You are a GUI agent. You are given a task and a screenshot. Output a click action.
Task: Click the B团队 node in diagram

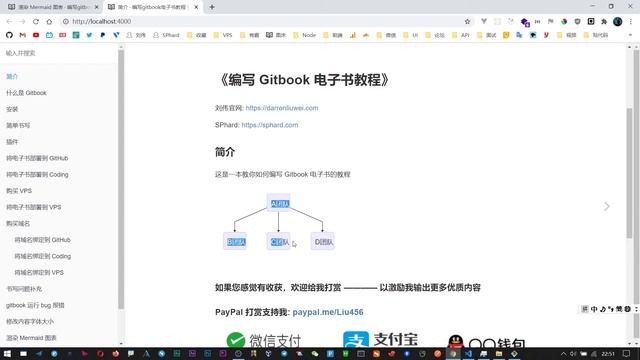click(x=235, y=242)
